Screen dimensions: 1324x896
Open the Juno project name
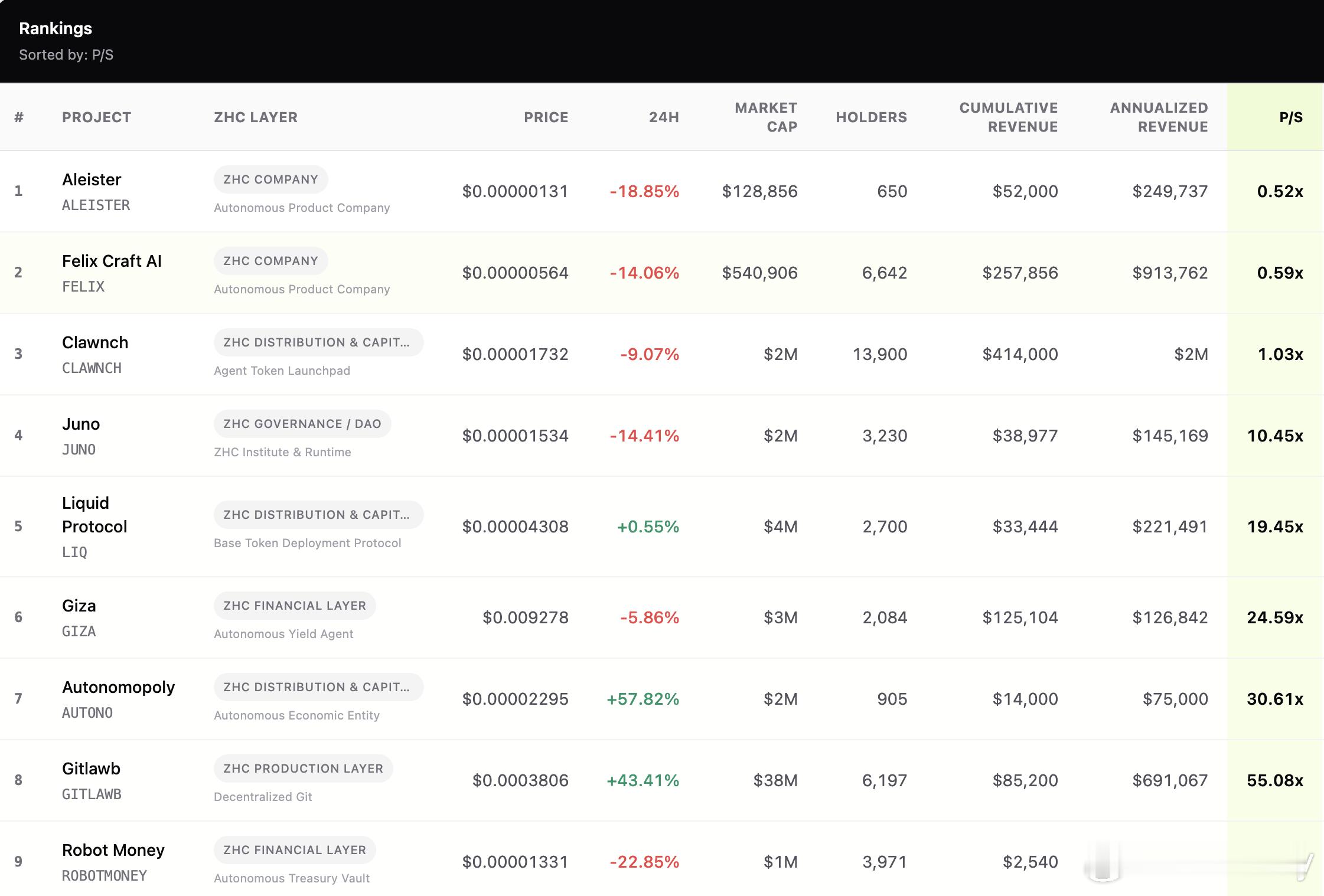[81, 424]
